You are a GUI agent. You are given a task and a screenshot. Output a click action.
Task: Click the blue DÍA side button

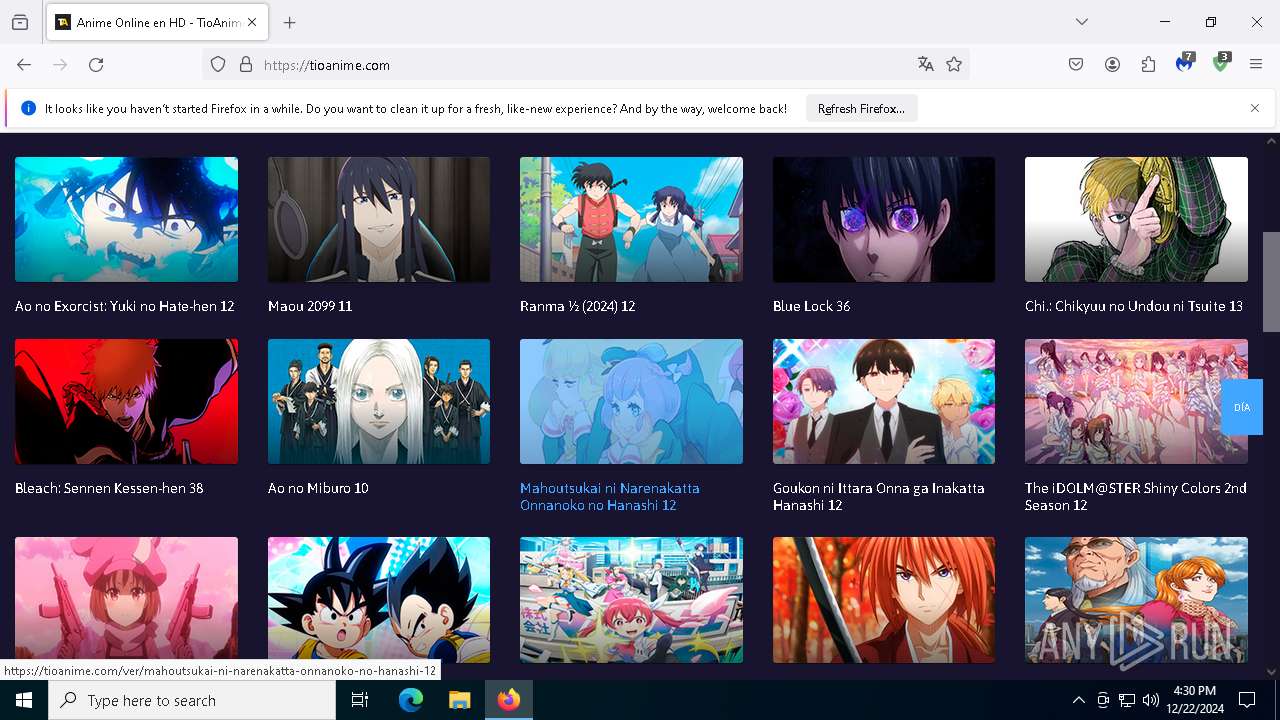click(x=1242, y=407)
